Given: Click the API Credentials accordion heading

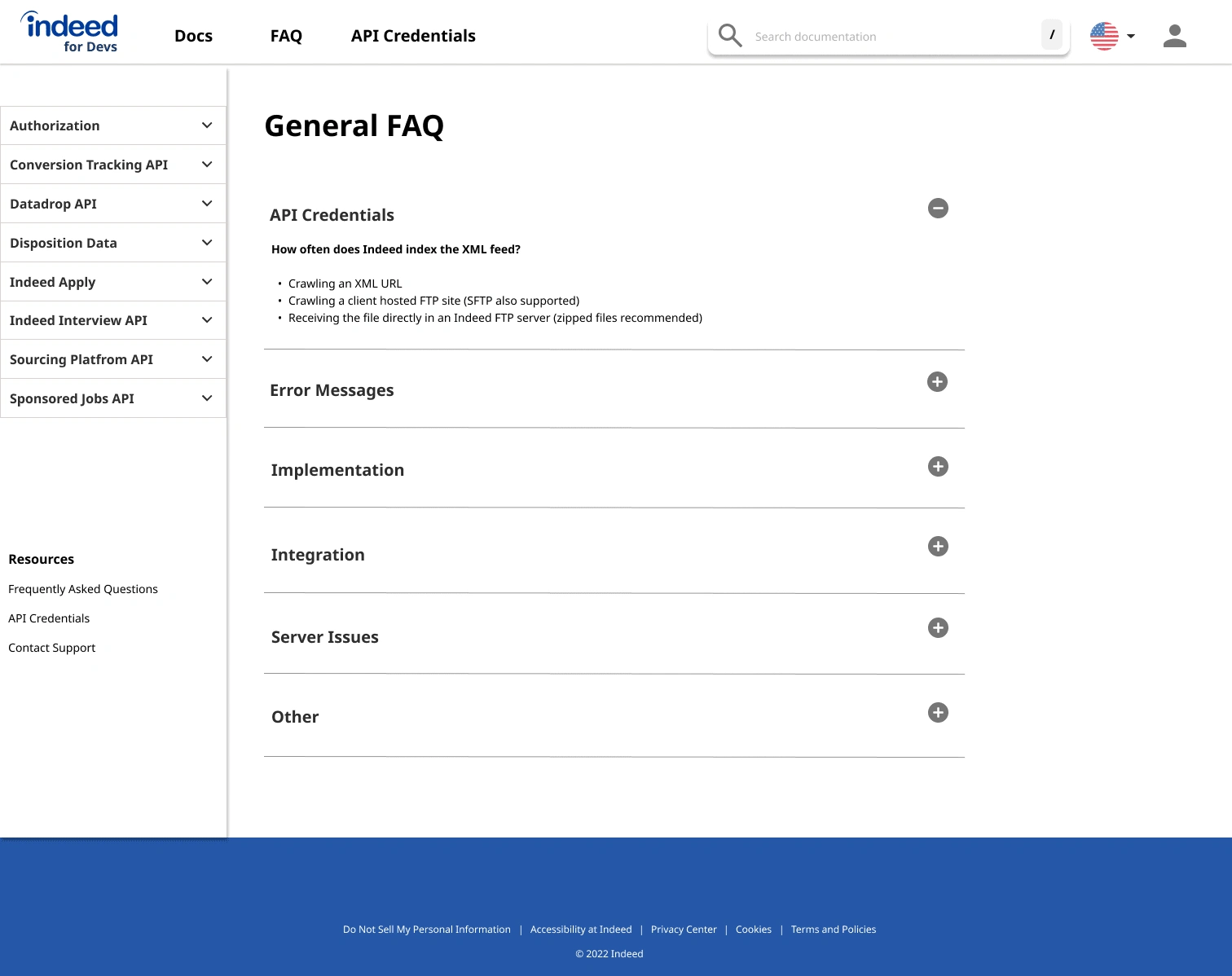Looking at the screenshot, I should point(332,215).
